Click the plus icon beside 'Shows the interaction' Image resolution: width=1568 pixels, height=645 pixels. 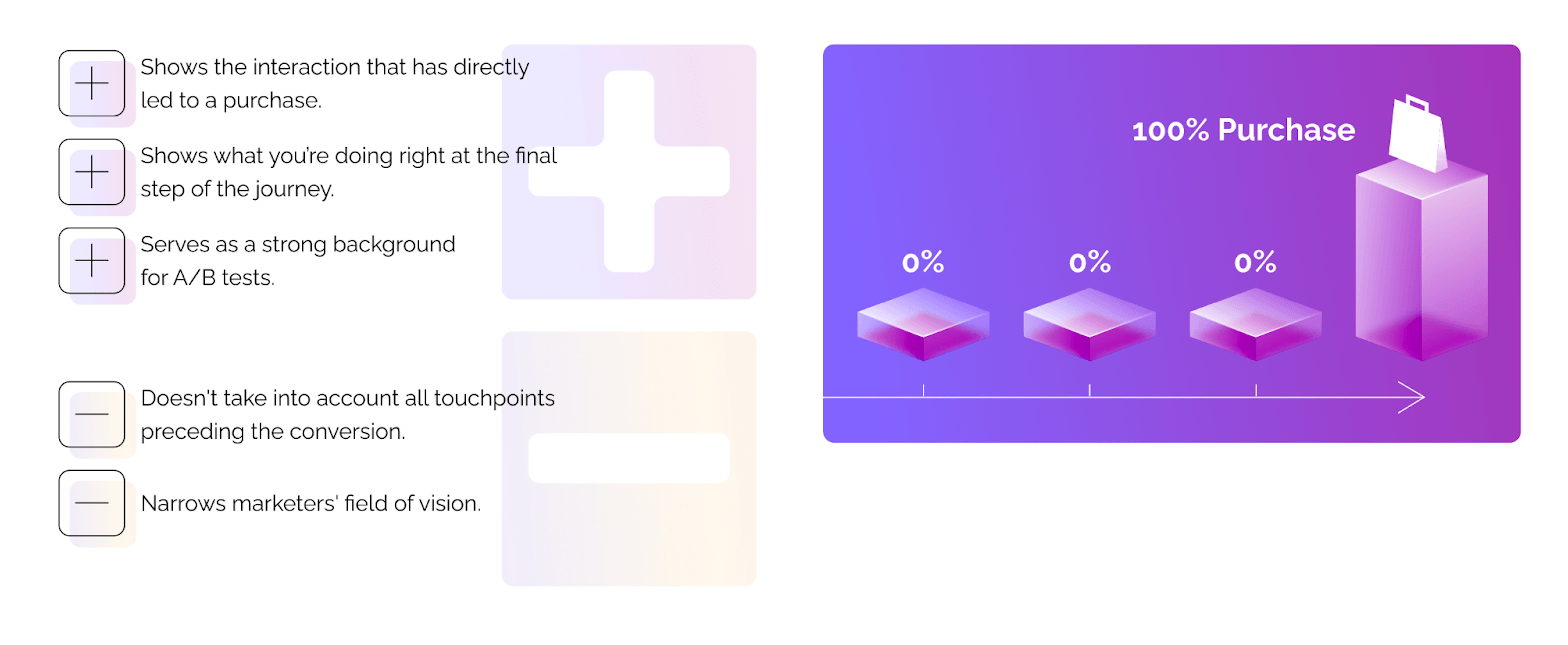92,84
